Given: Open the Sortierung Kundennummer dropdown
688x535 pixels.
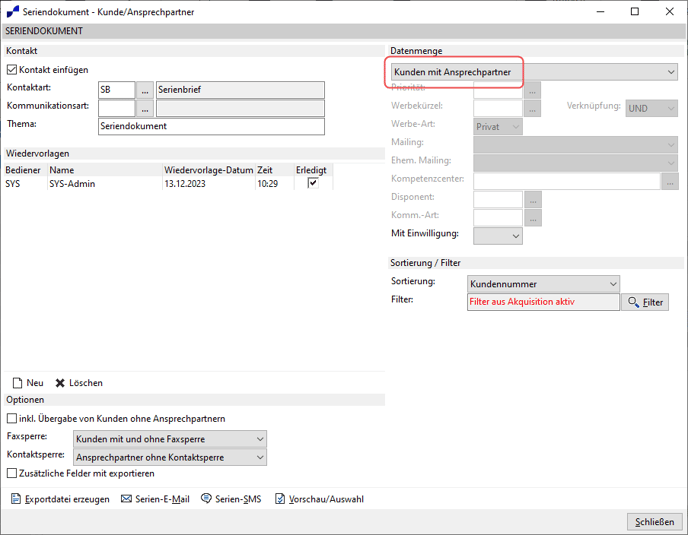Looking at the screenshot, I should tap(543, 284).
